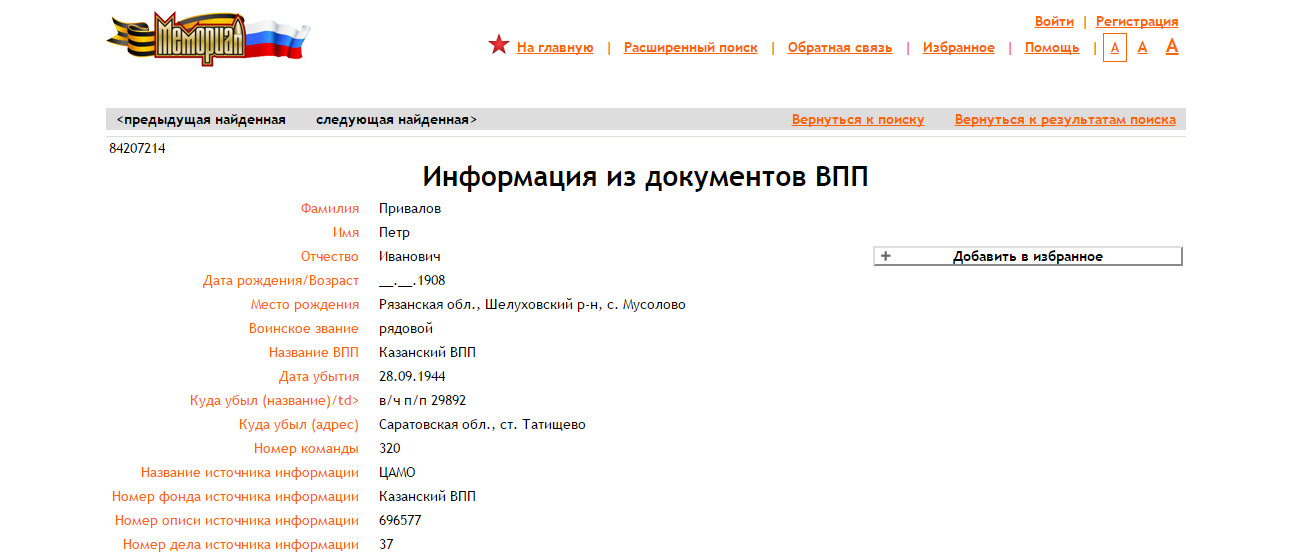This screenshot has height=554, width=1308.
Task: Select the medium font size A
Action: tap(1142, 47)
